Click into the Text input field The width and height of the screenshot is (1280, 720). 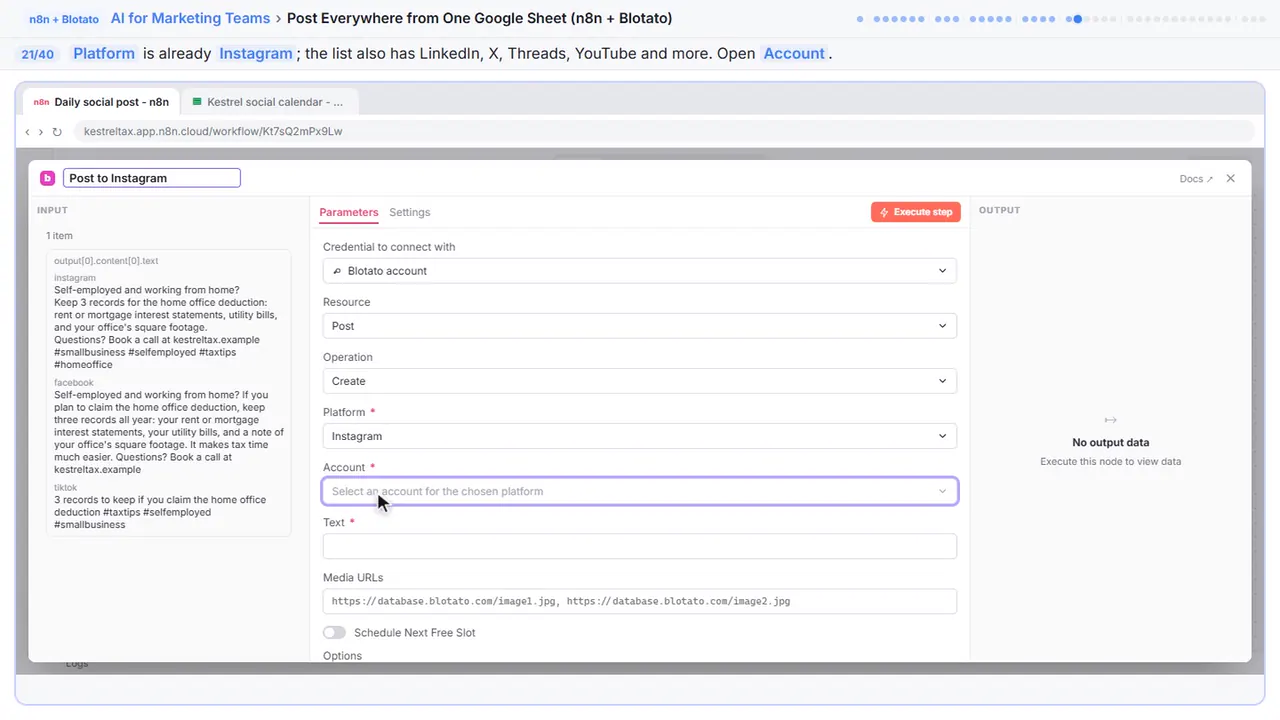tap(640, 546)
